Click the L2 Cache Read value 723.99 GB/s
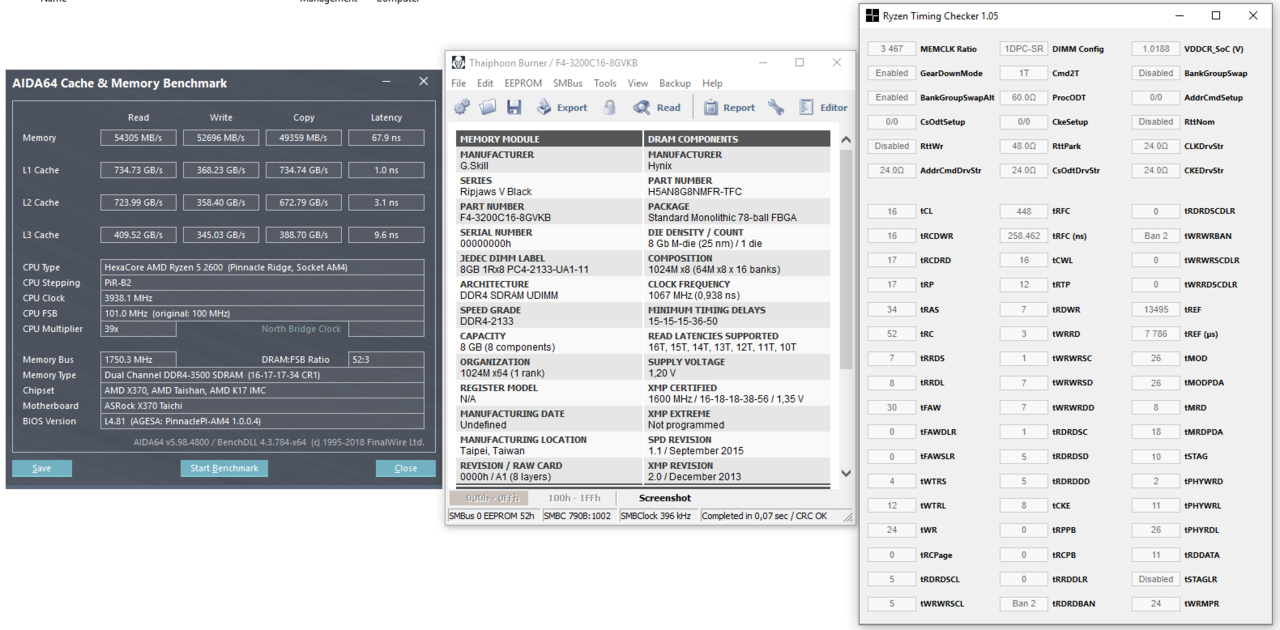Screen dimensions: 1280x630 point(138,203)
